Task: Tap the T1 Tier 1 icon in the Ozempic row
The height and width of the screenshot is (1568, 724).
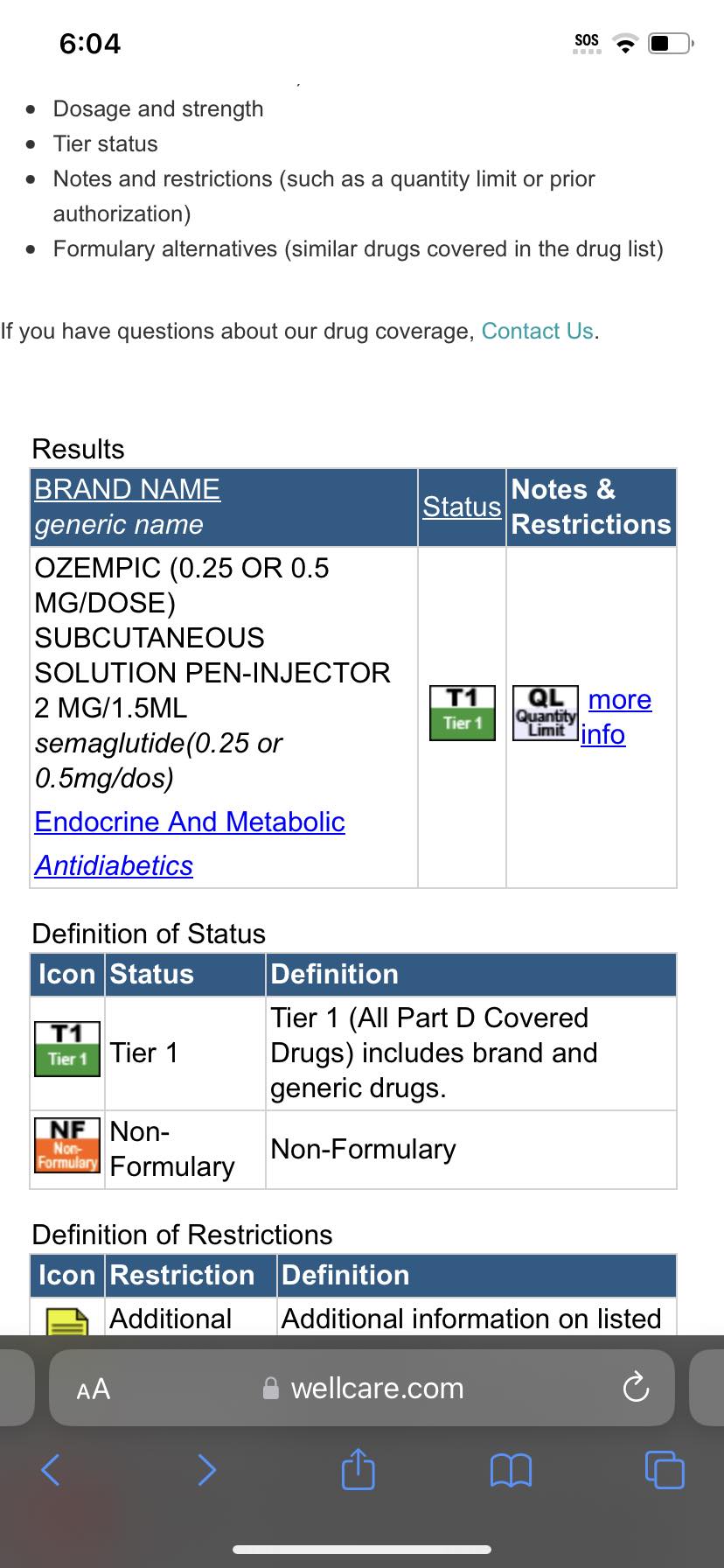Action: coord(463,712)
